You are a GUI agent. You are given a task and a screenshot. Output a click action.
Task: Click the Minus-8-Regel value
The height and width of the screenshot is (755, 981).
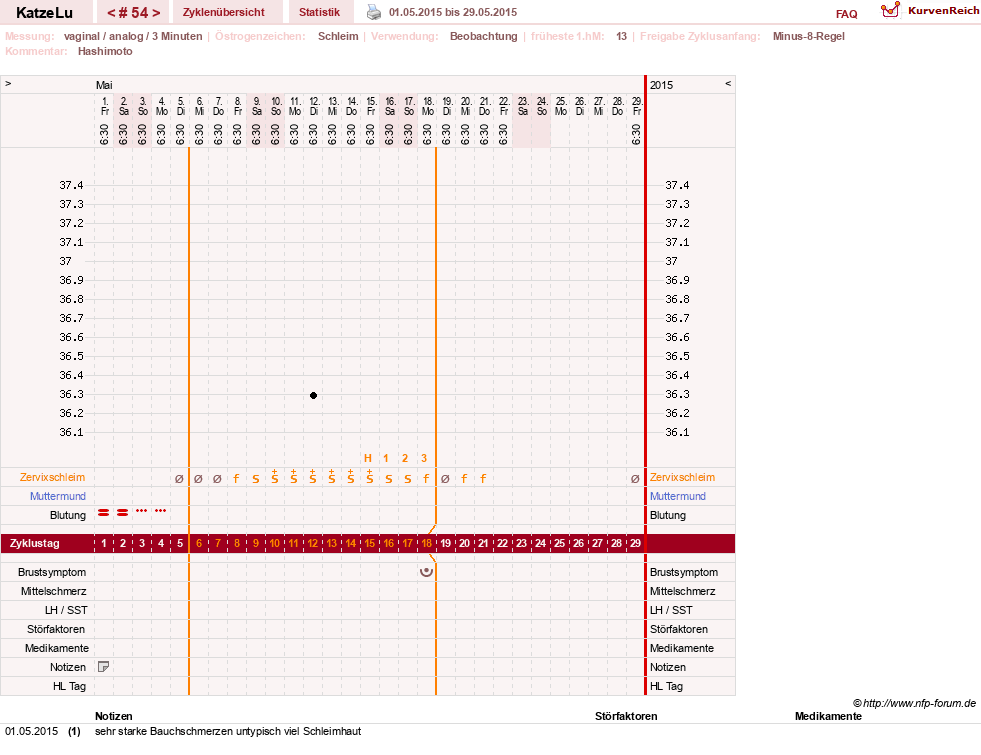[x=808, y=36]
